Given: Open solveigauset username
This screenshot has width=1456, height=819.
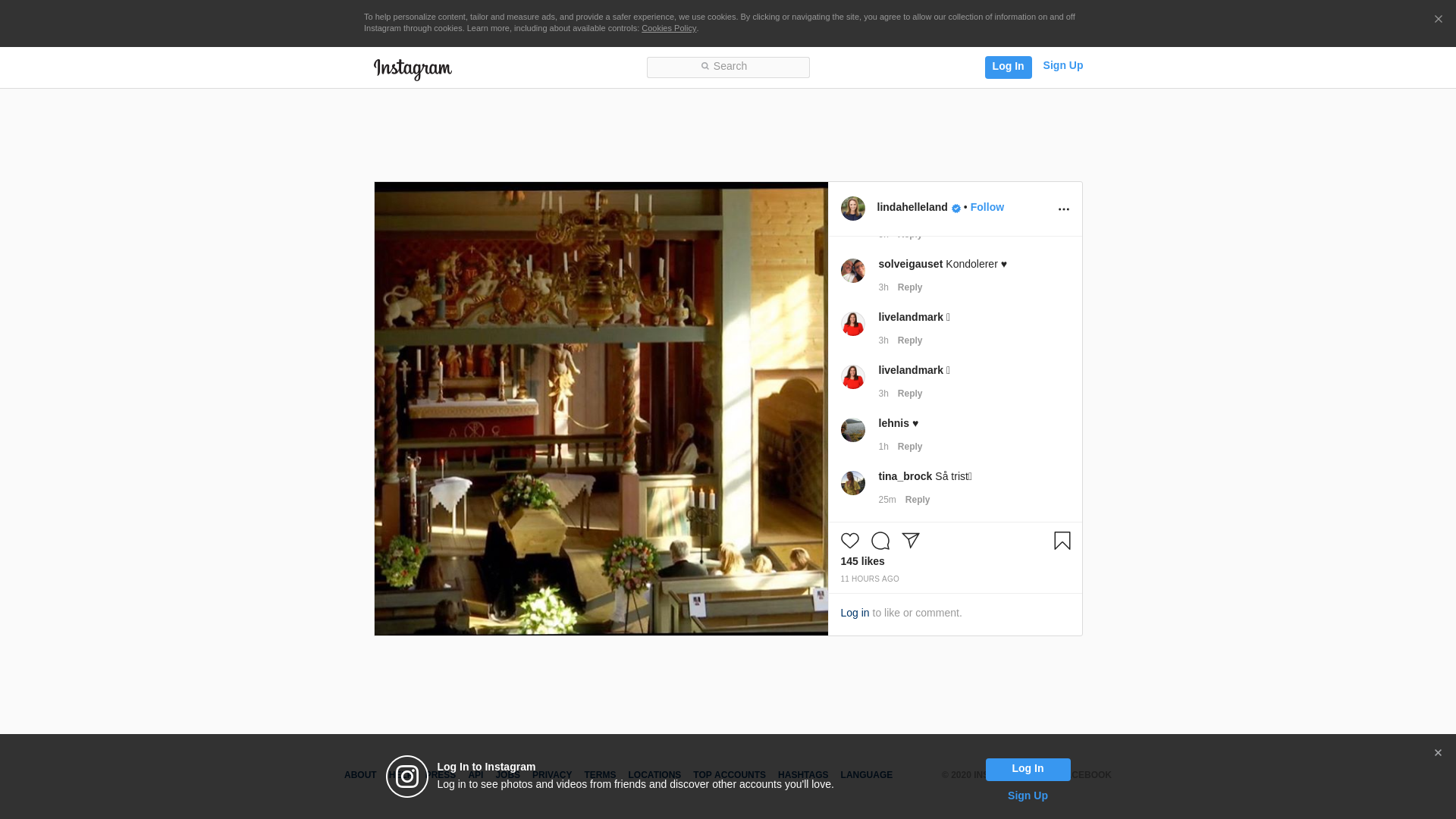Looking at the screenshot, I should pyautogui.click(x=910, y=264).
